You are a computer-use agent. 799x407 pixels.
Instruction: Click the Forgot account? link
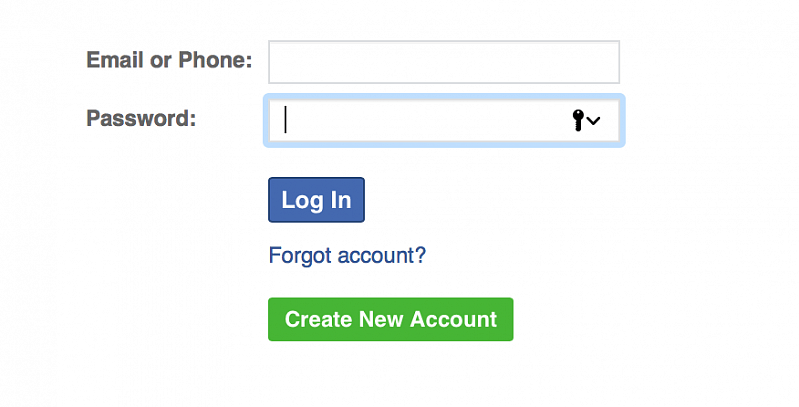pos(347,256)
